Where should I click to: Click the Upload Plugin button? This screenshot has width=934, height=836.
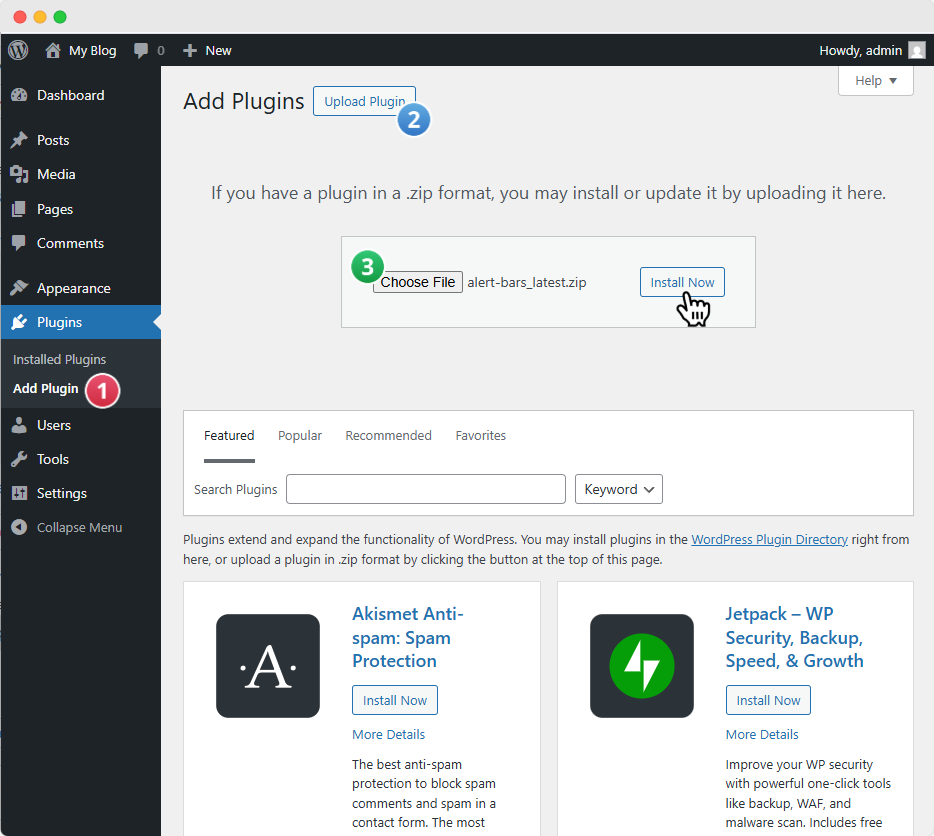364,101
